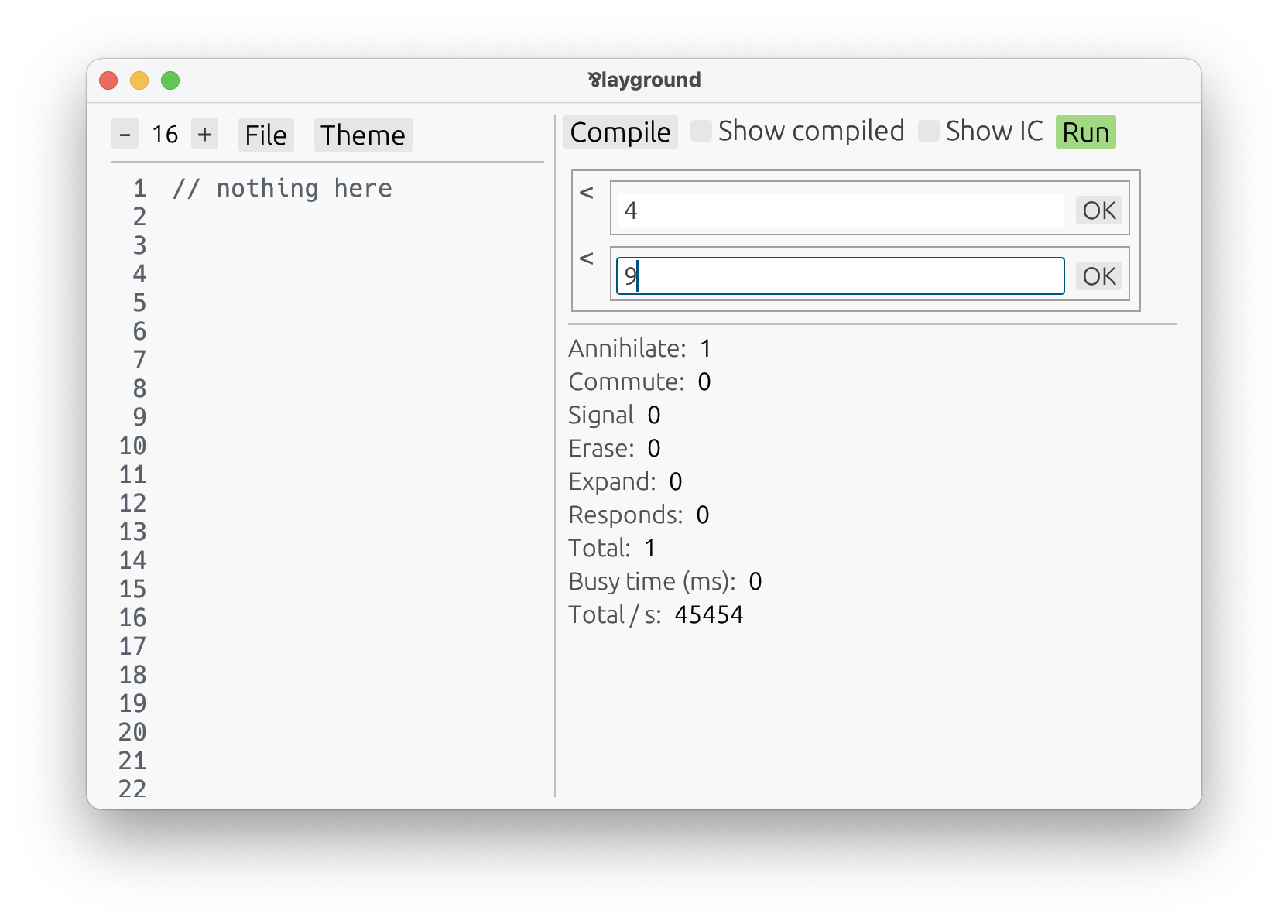
Task: Toggle the Show IC checkbox
Action: (929, 131)
